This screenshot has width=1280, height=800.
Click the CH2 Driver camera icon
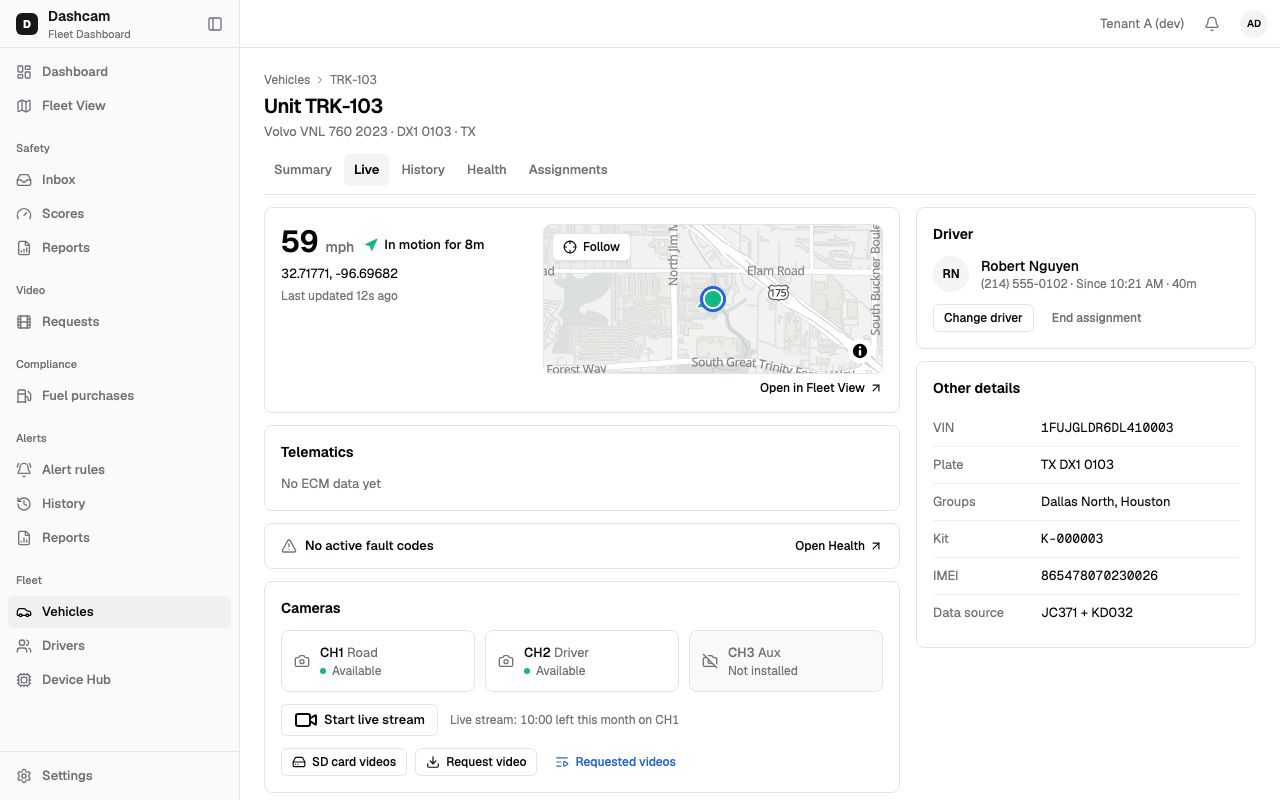click(x=505, y=661)
